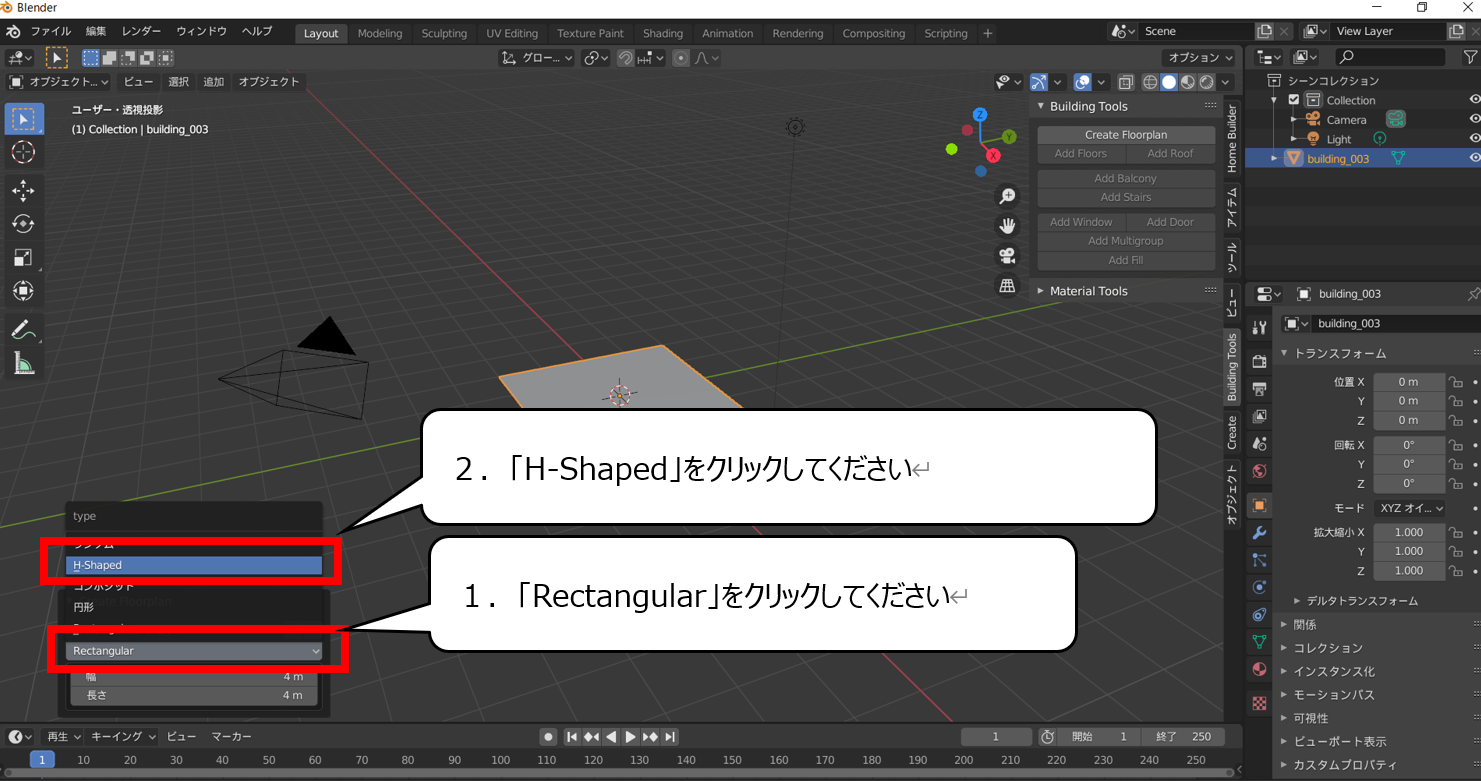1481x781 pixels.
Task: Open Render properties tab icon
Action: point(1260,360)
